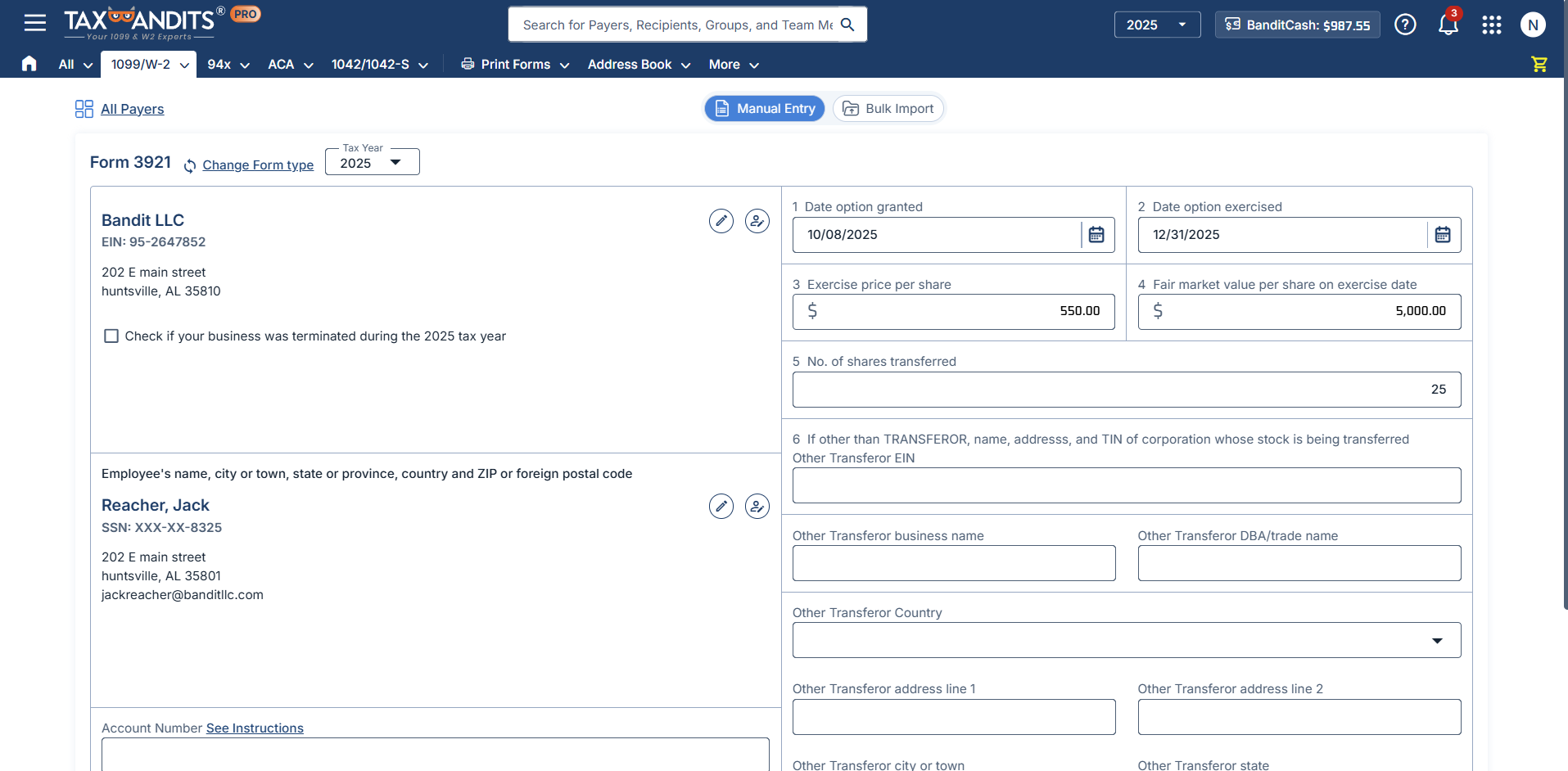Open the 2025 year selector in header
The image size is (1568, 771).
click(1156, 25)
